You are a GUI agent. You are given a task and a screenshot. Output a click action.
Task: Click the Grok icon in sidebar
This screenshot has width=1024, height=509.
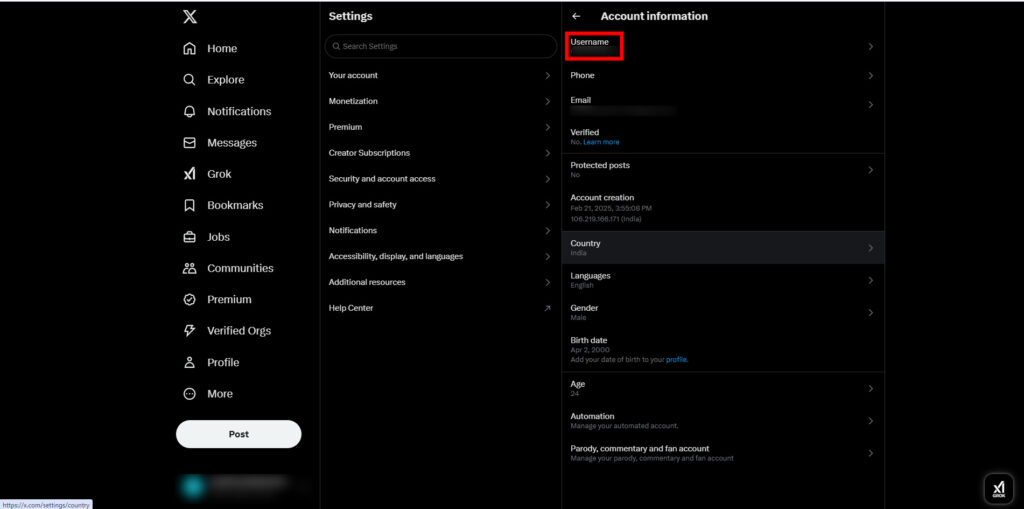(x=189, y=174)
